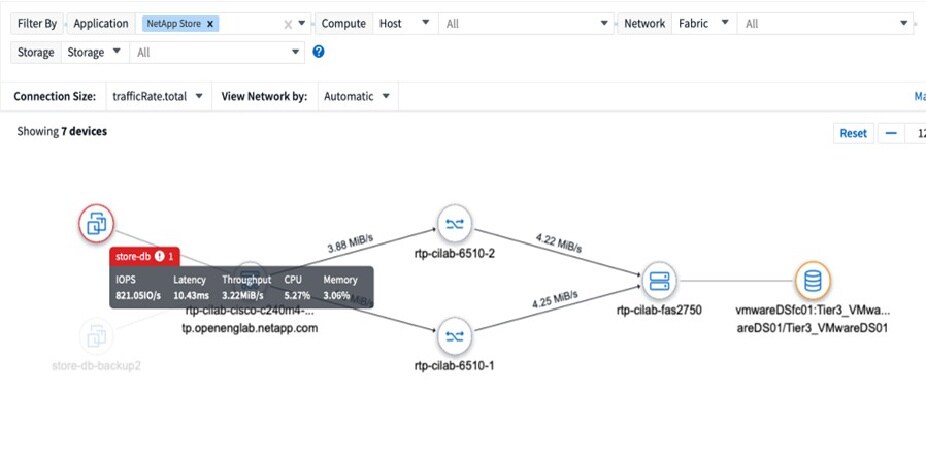926x455 pixels.
Task: Select the rtp-cilab-6510-2 switch icon
Action: (x=454, y=224)
